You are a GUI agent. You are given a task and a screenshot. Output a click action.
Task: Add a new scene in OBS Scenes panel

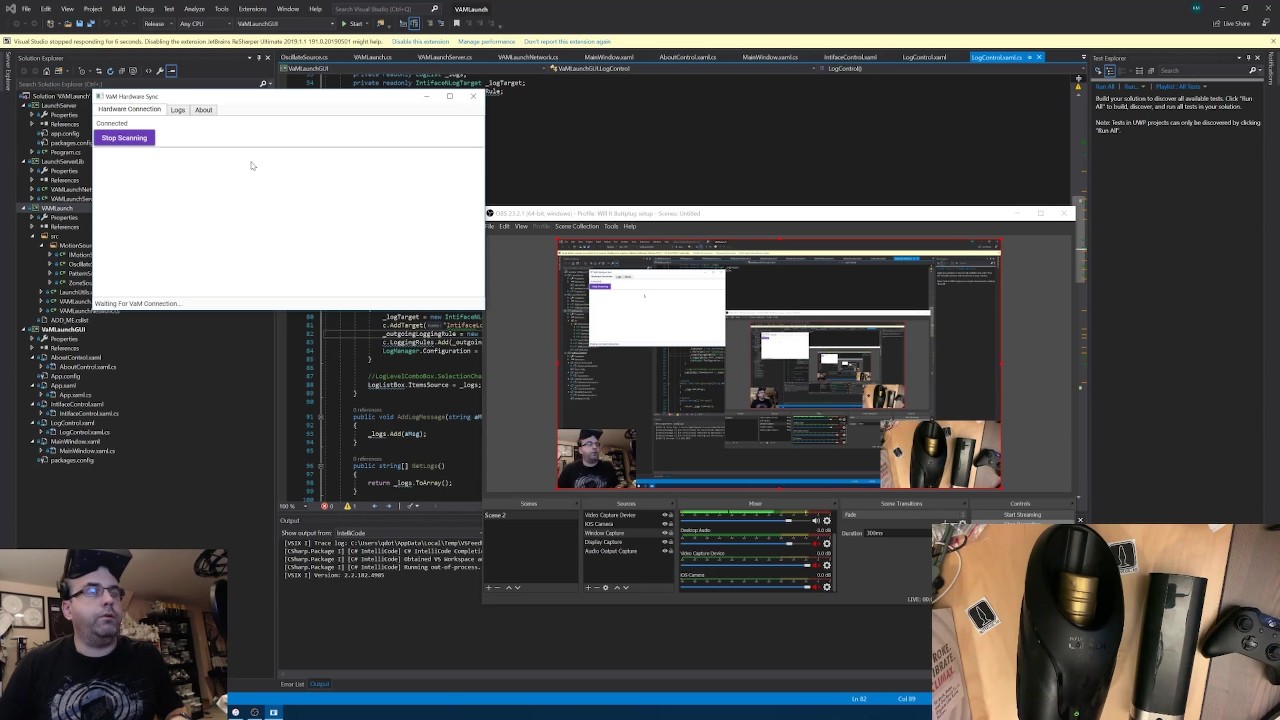pos(488,587)
